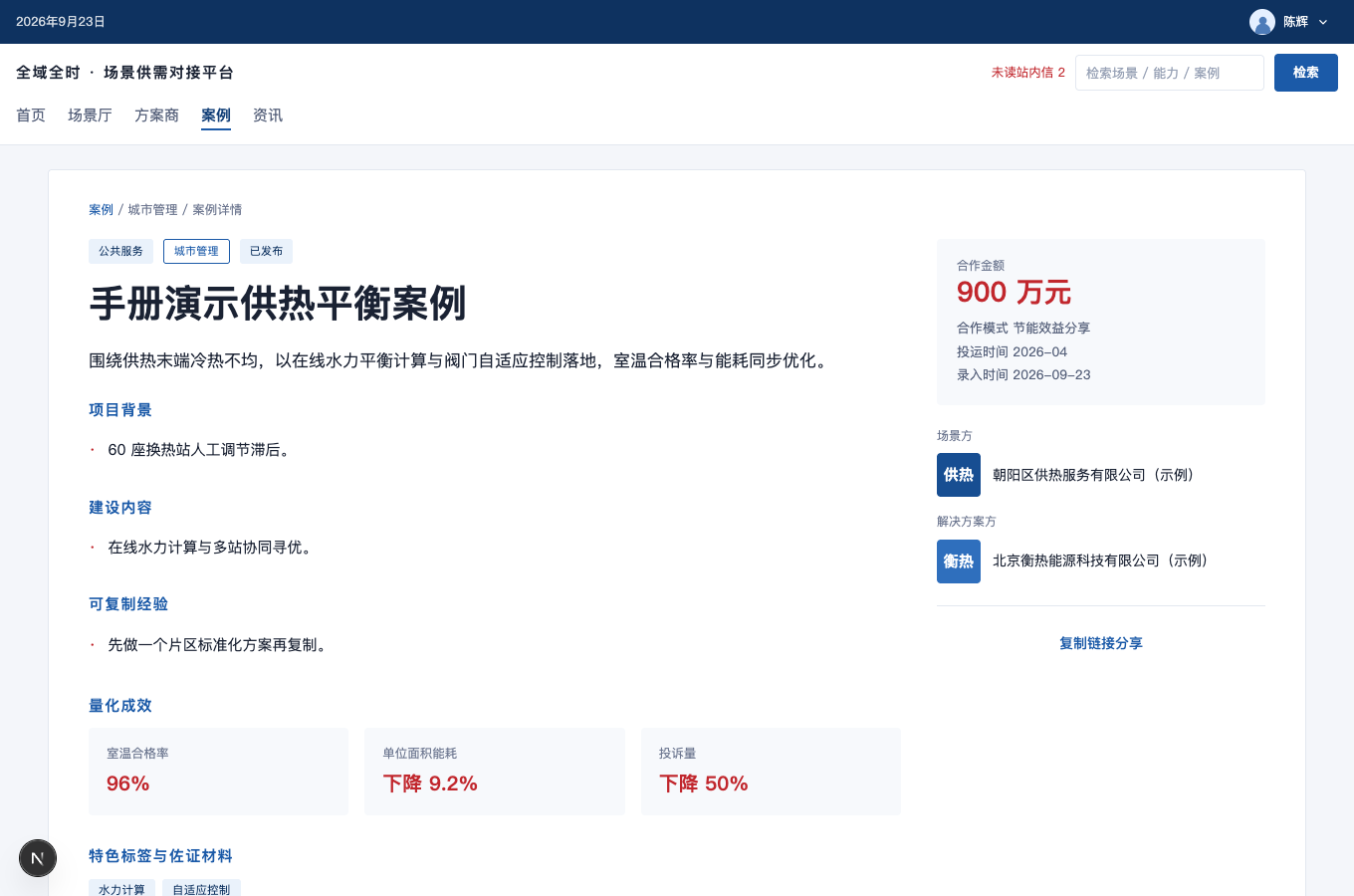The width and height of the screenshot is (1354, 896).
Task: Open the 场景厅 tab
Action: point(90,115)
